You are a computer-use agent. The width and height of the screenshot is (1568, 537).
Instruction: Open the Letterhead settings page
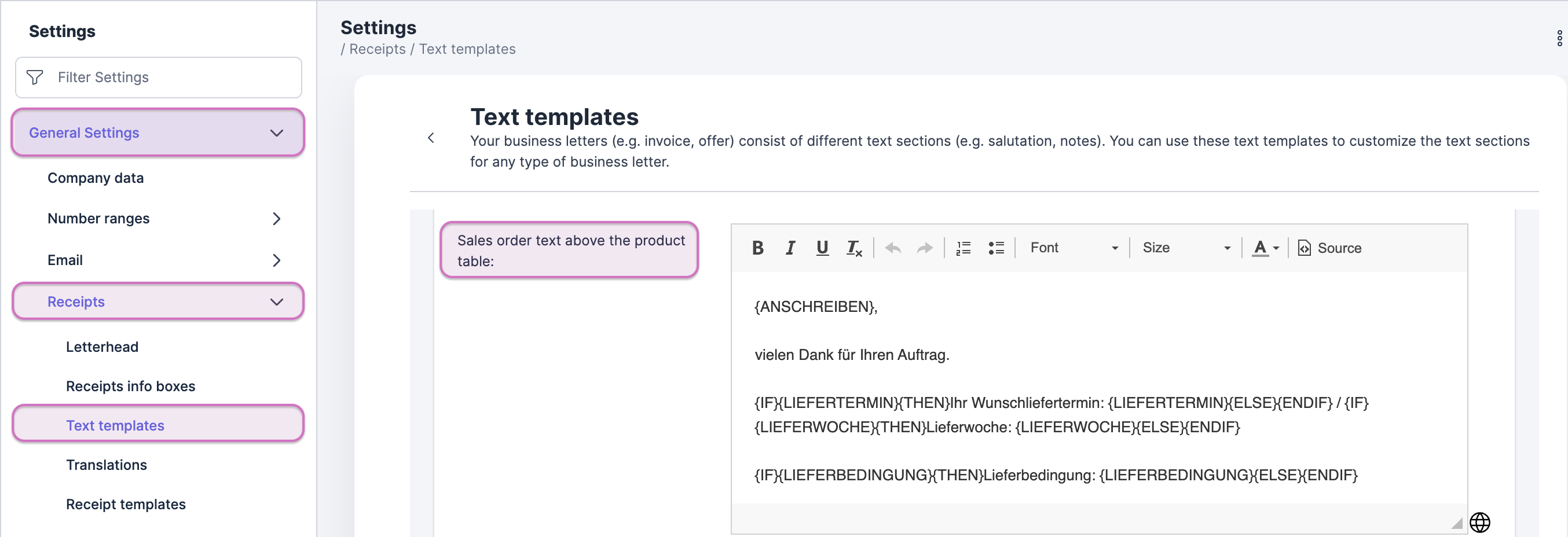(102, 347)
